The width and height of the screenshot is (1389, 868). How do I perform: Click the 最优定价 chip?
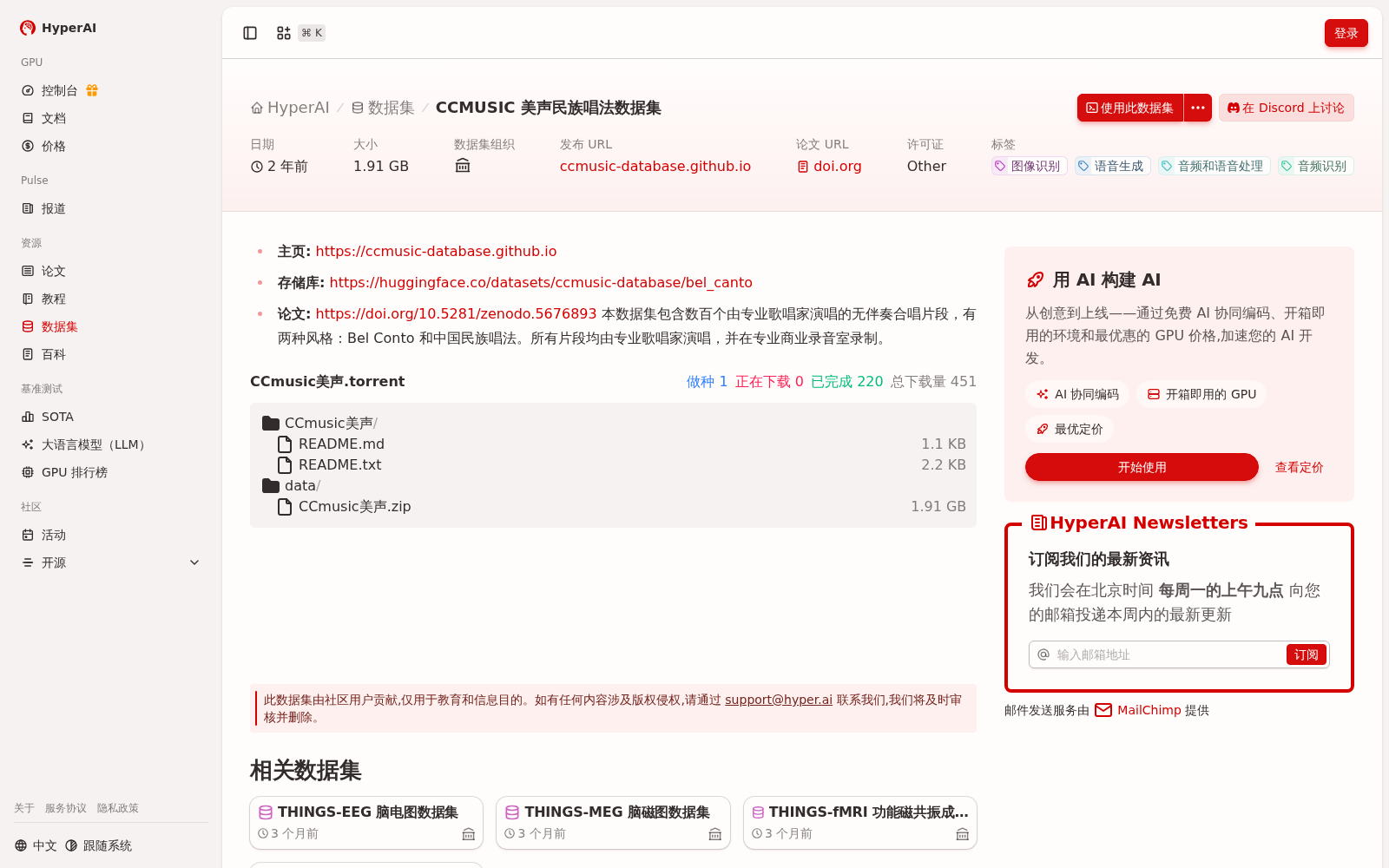click(x=1070, y=429)
